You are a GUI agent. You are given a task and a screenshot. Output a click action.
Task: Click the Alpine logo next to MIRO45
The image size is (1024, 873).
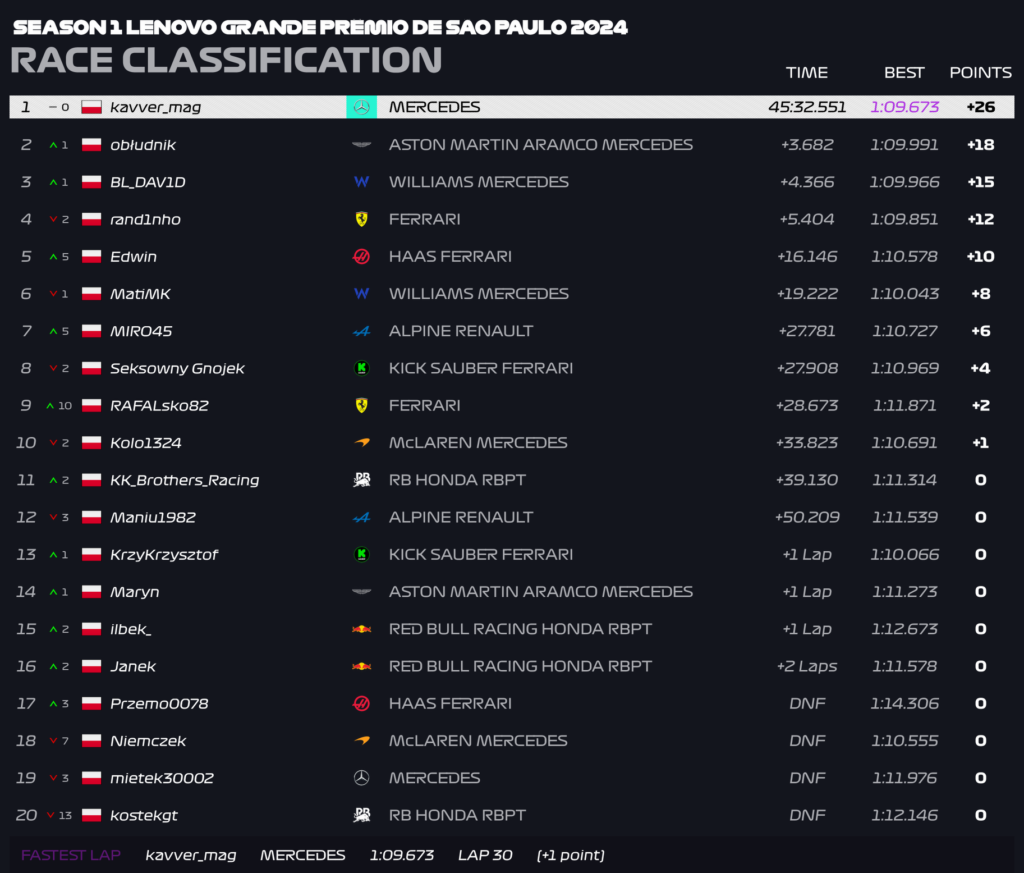[x=361, y=331]
